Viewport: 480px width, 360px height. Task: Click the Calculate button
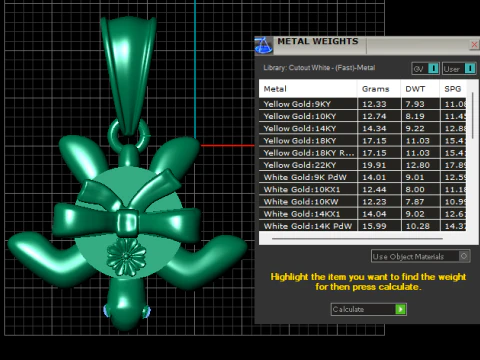point(368,309)
